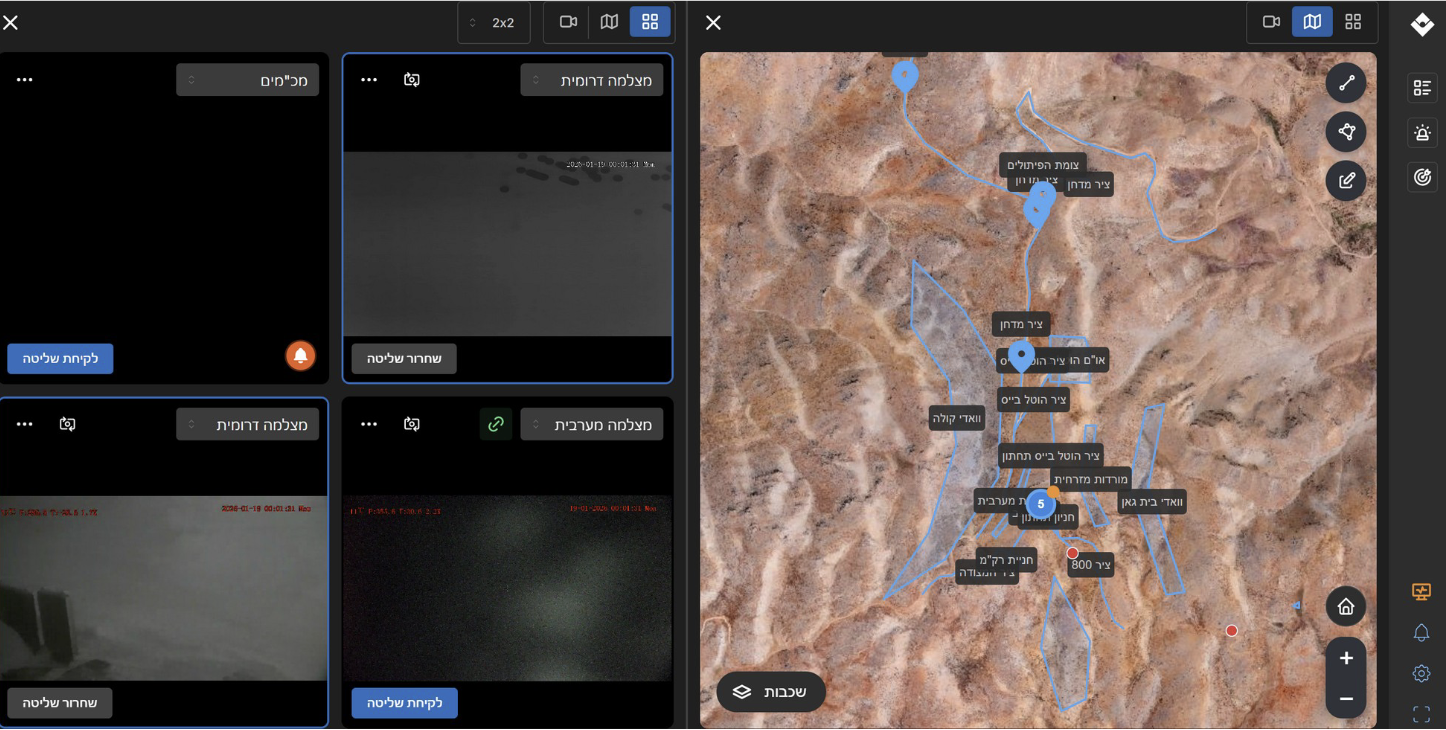The image size is (1446, 730).
Task: Click the home view button on the map
Action: click(x=1346, y=606)
